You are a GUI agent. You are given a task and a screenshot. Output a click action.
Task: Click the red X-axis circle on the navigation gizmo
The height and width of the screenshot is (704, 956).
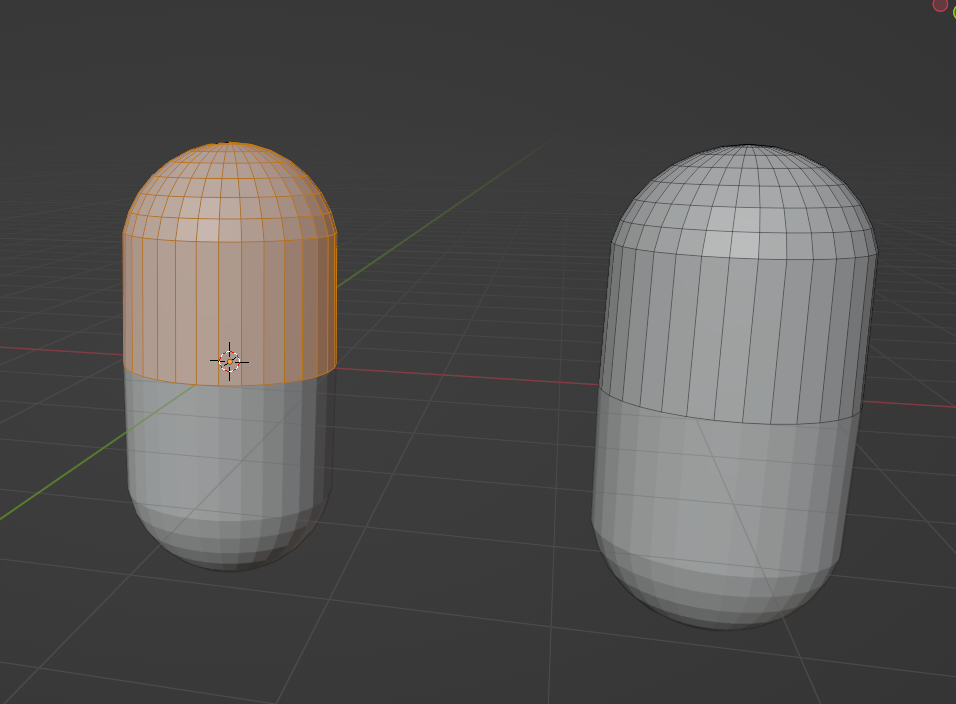pyautogui.click(x=940, y=5)
